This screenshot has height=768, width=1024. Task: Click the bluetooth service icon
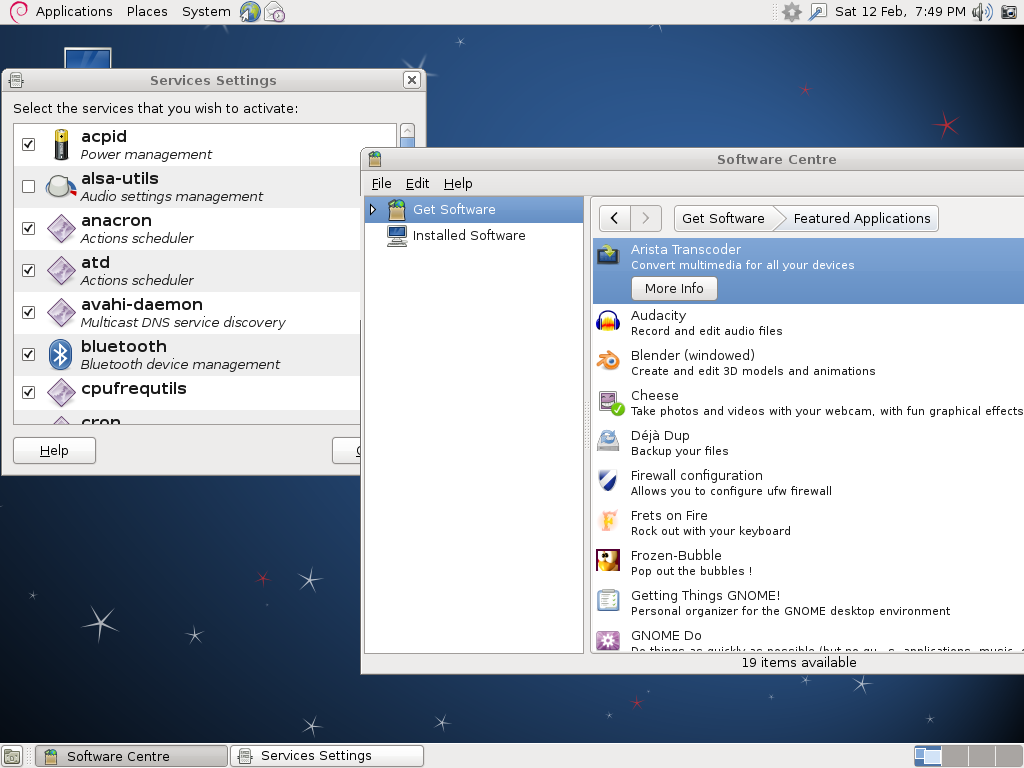tap(61, 355)
